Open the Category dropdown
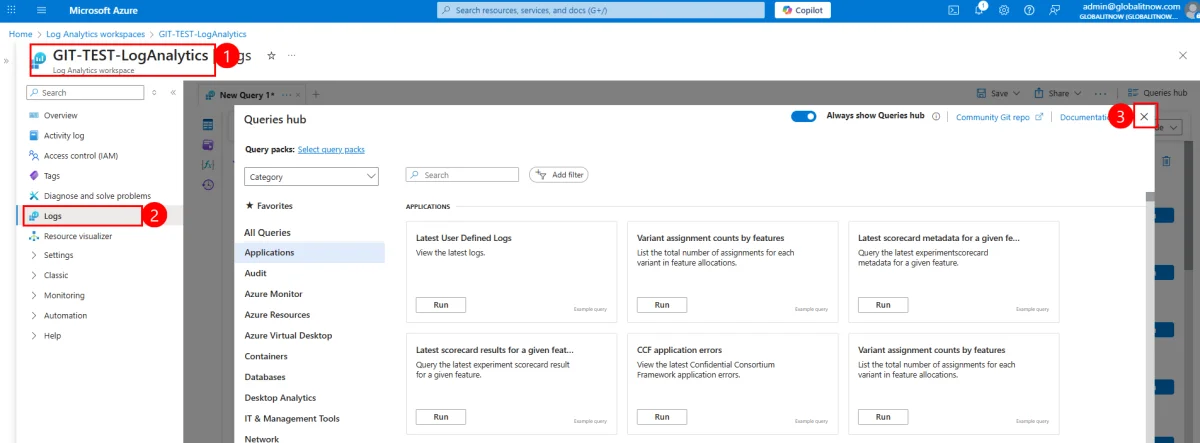1200x443 pixels. [311, 177]
